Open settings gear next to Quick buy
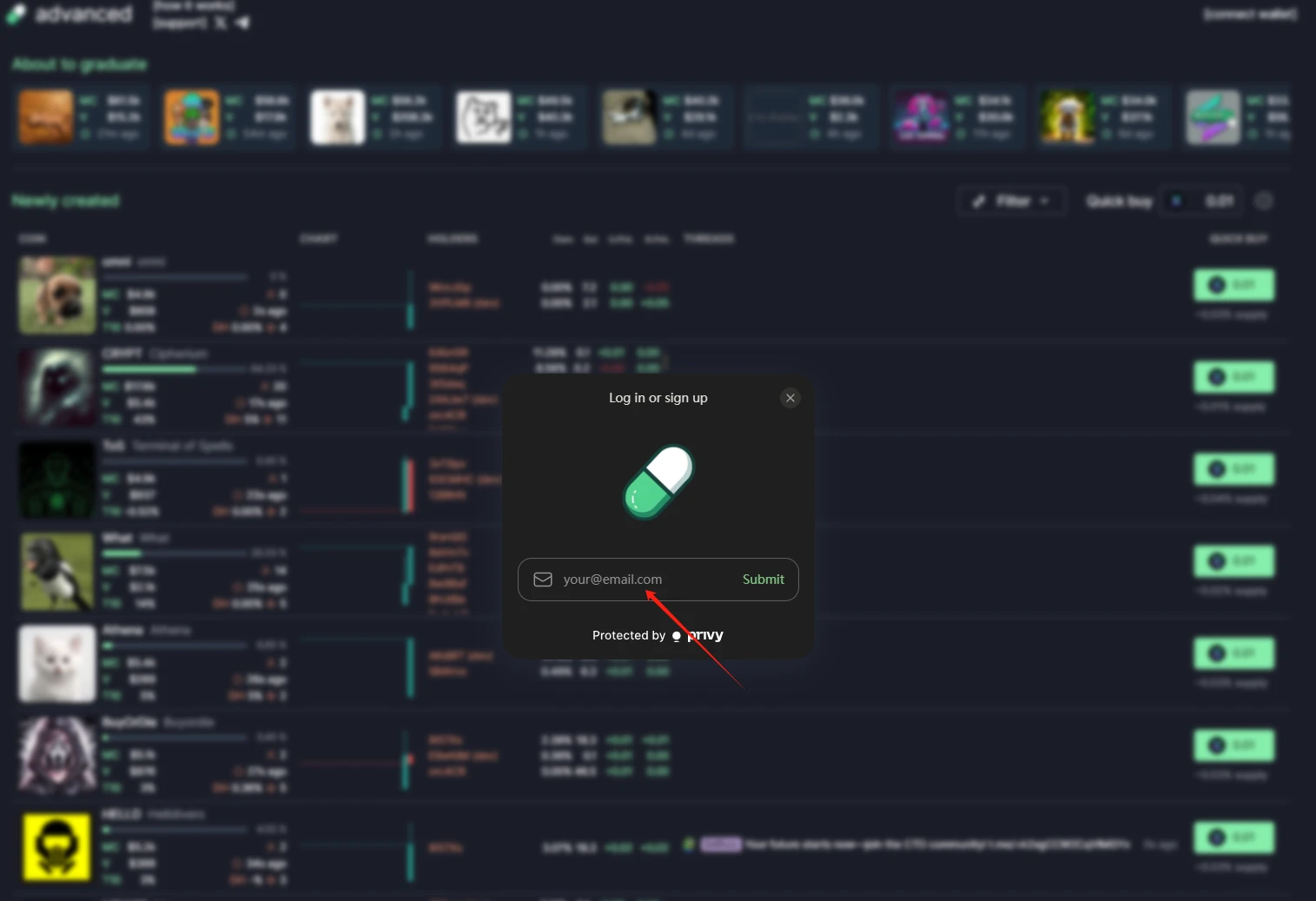Viewport: 1316px width, 901px height. pos(1264,201)
